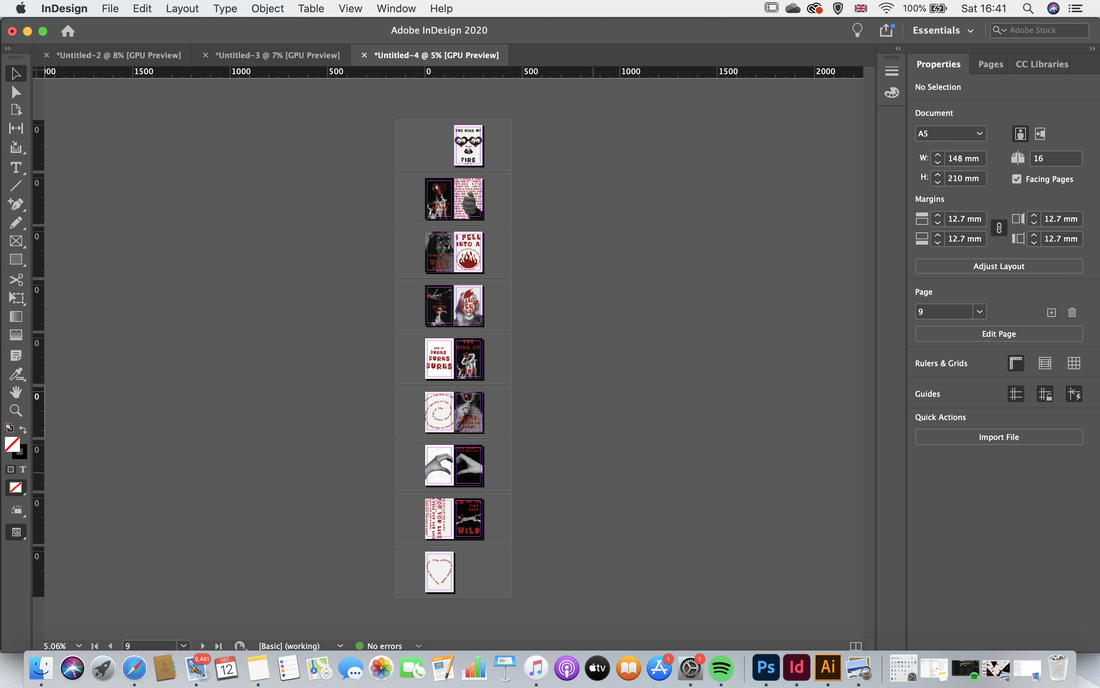This screenshot has height=688, width=1100.
Task: Click the page width input field
Action: click(965, 158)
